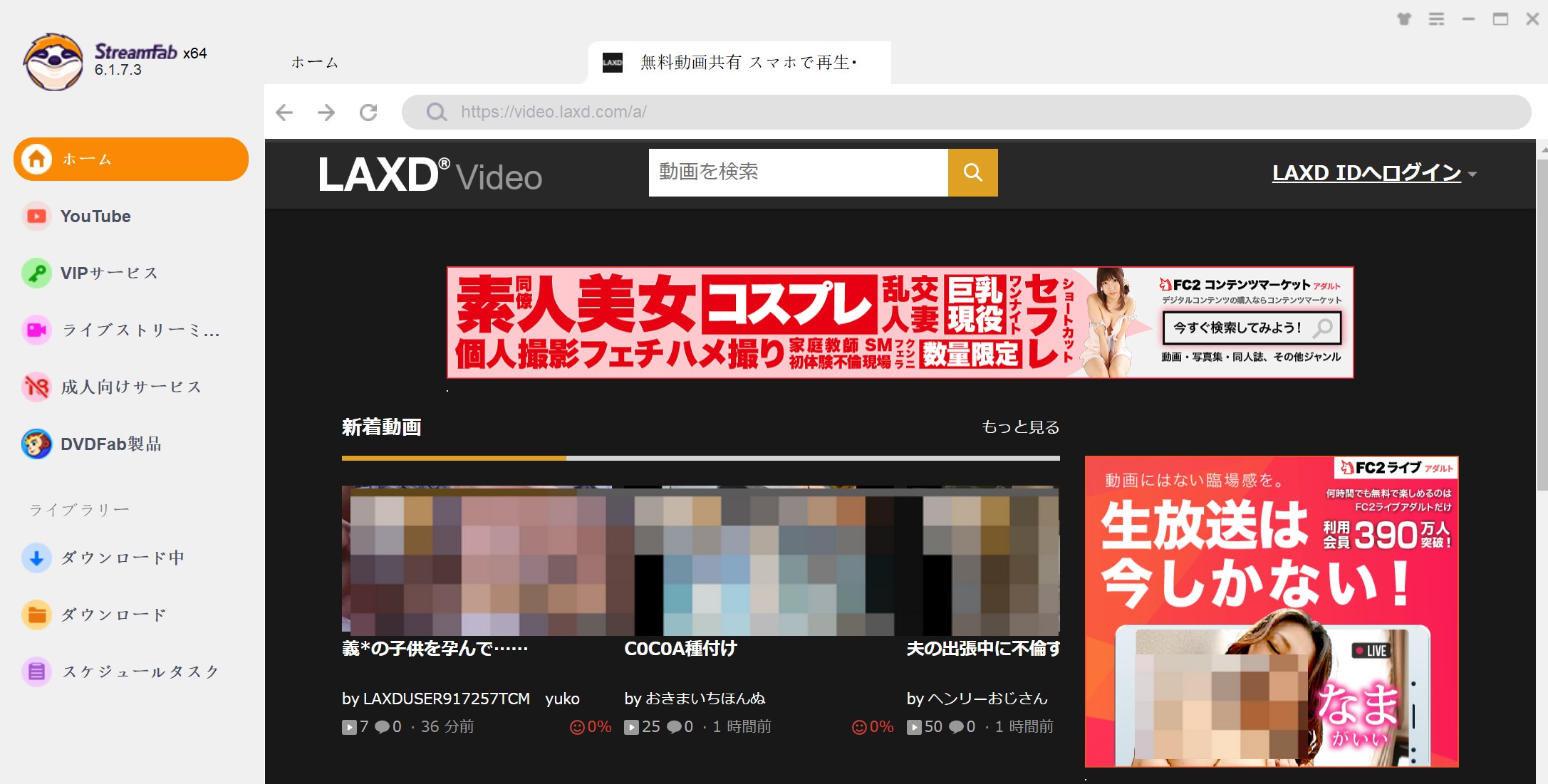Click the page vertical scrollbar

[1542, 325]
